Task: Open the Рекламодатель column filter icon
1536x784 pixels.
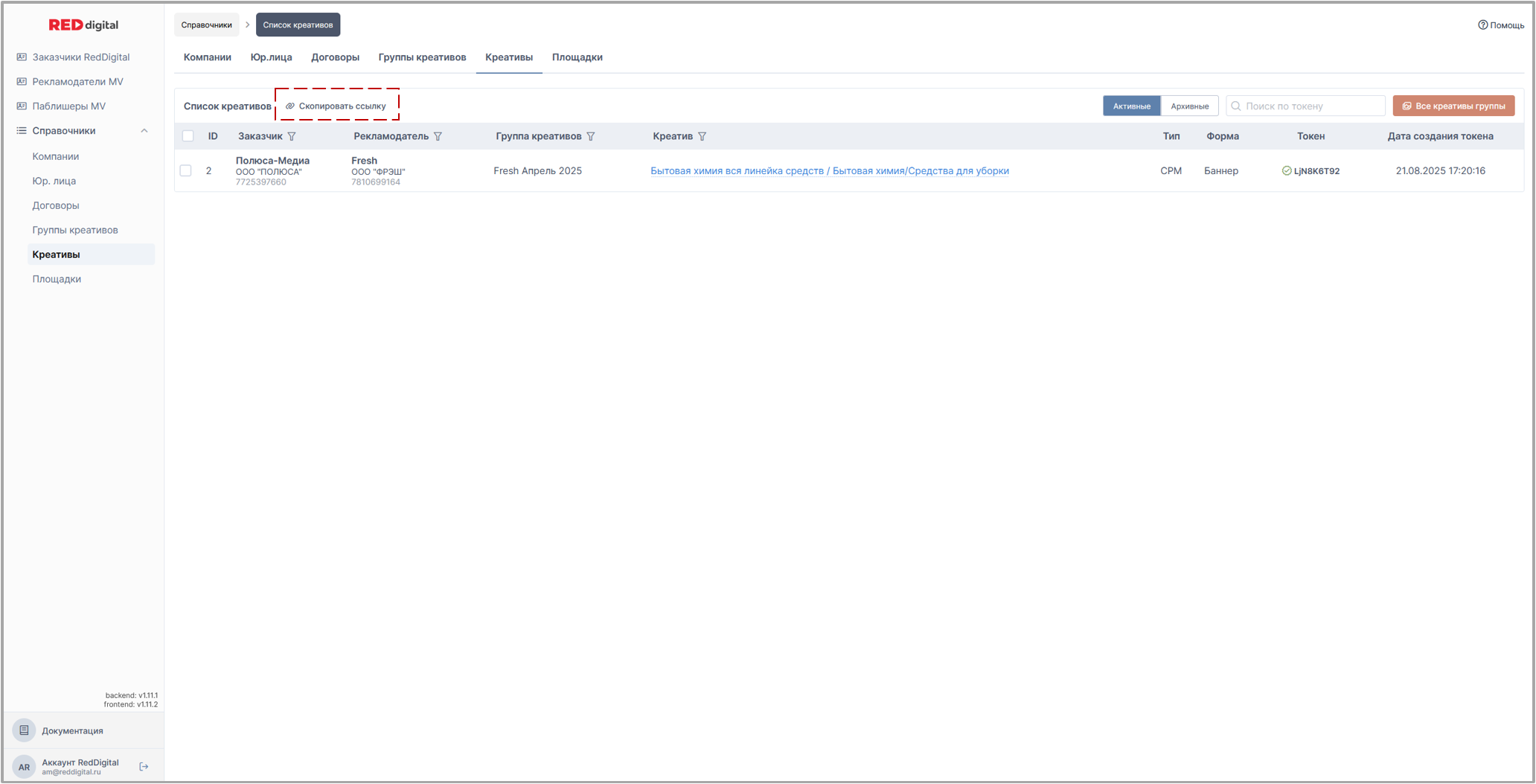Action: point(438,137)
